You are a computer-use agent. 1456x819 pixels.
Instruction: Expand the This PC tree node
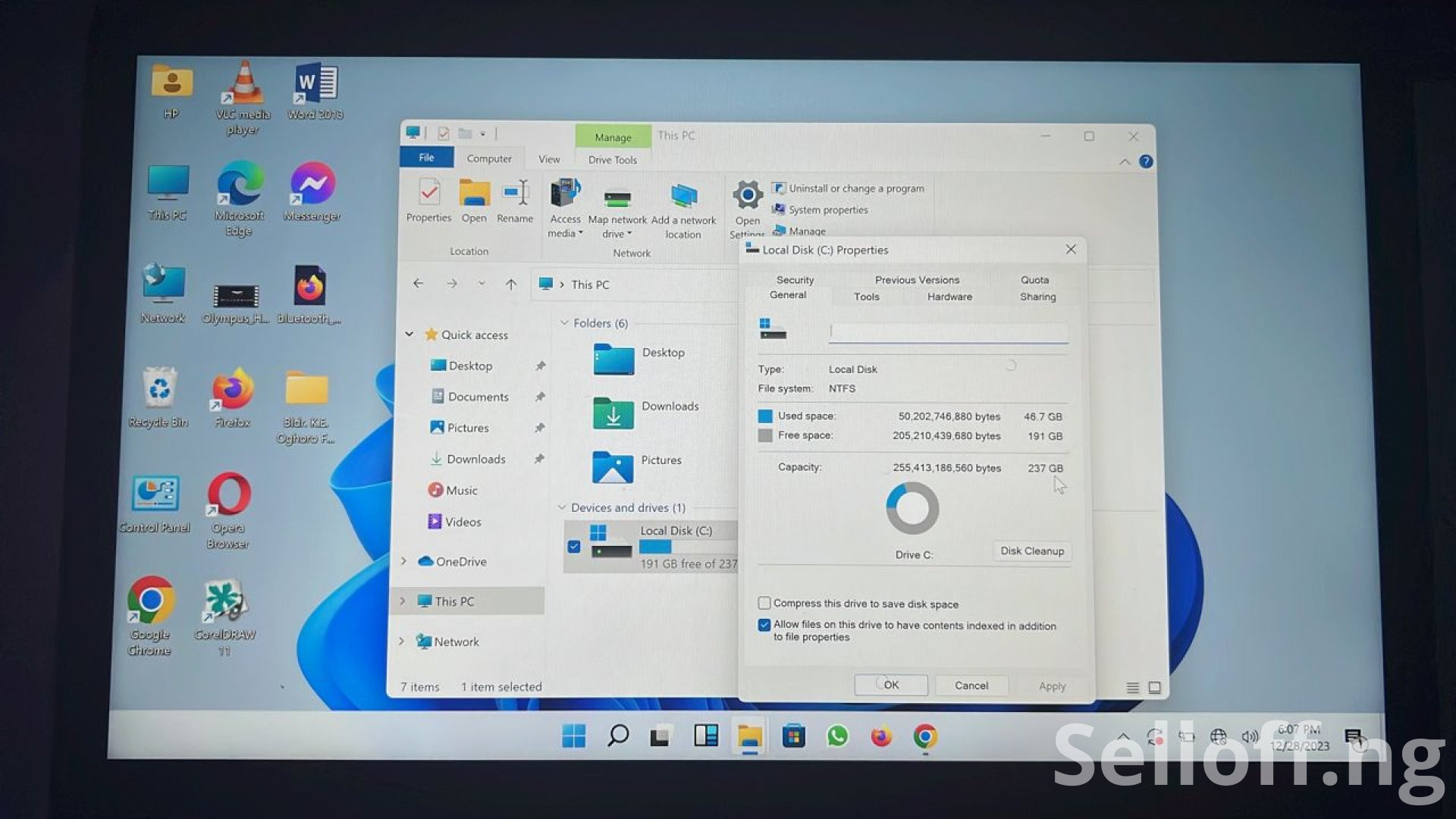[x=403, y=601]
